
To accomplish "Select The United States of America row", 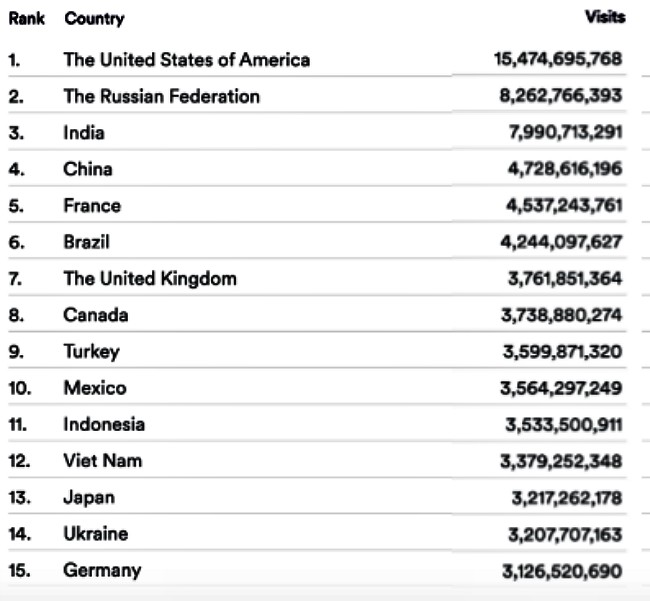I will tap(317, 60).
